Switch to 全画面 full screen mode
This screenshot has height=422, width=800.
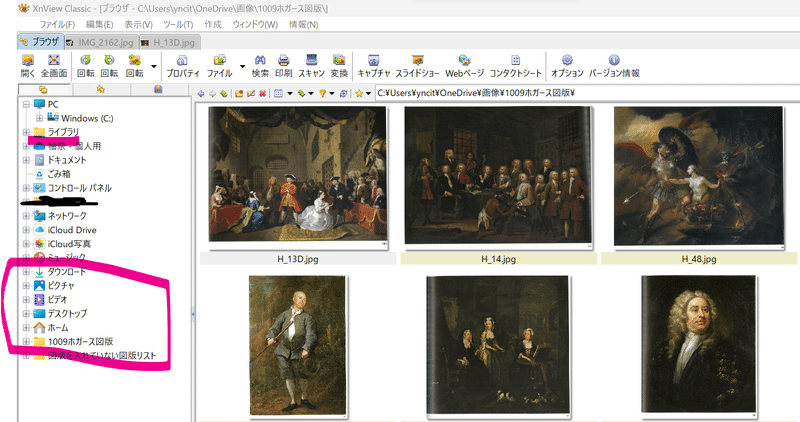click(54, 66)
